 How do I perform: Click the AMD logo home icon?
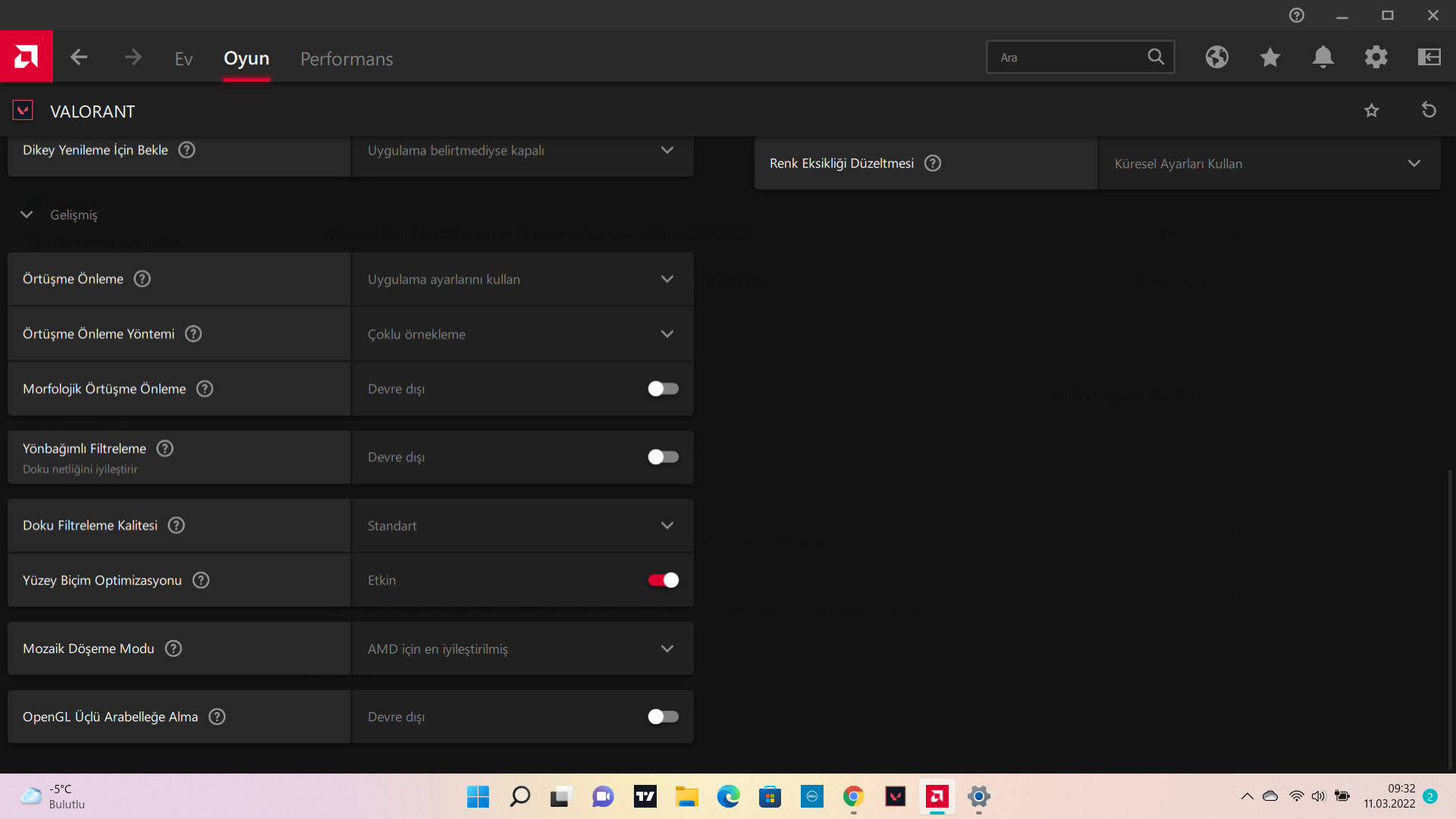[26, 57]
